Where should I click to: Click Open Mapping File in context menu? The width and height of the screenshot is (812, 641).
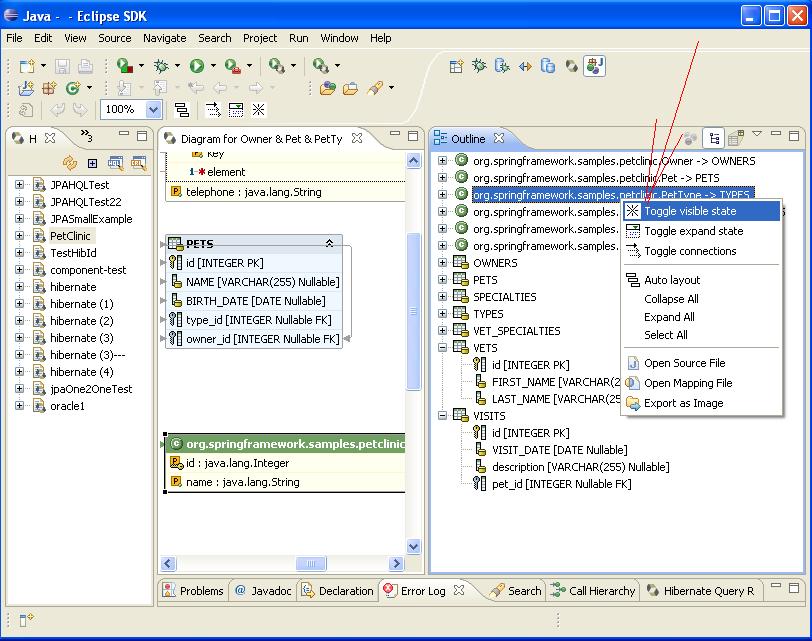687,383
